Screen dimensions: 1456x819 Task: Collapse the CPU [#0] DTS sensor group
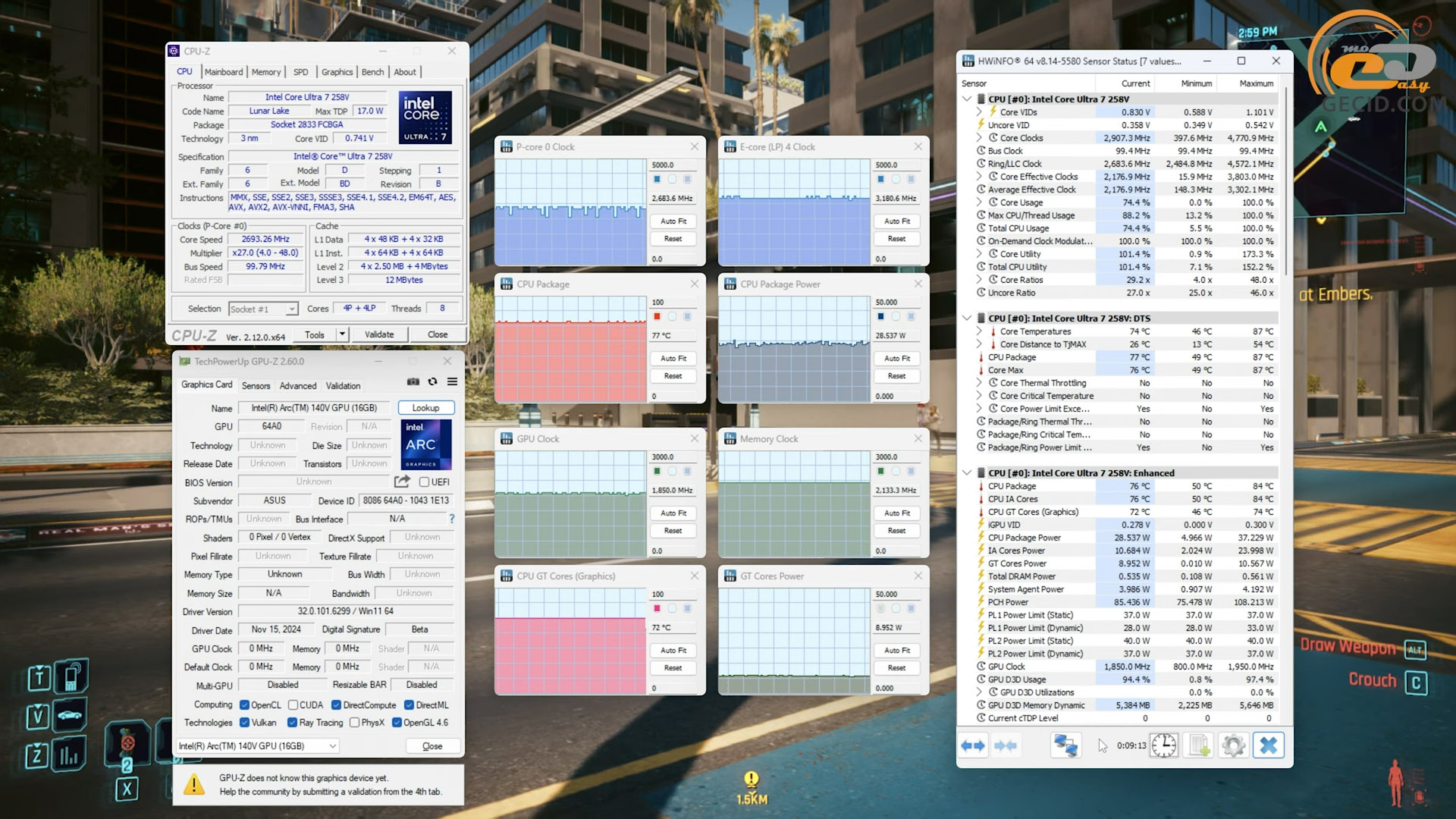(967, 318)
